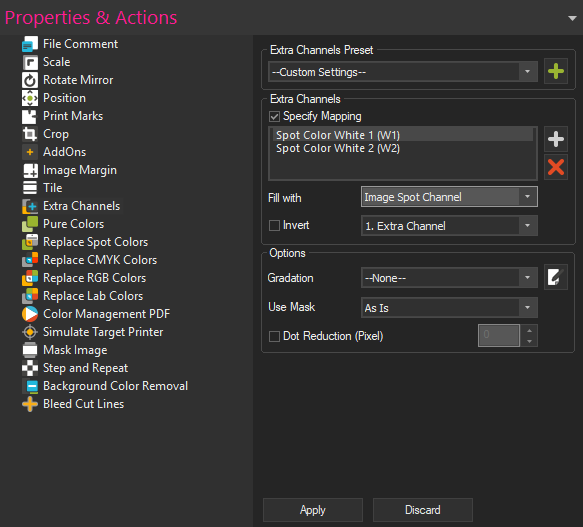Click the Step and Repeat icon
This screenshot has width=583, height=527.
[30, 368]
